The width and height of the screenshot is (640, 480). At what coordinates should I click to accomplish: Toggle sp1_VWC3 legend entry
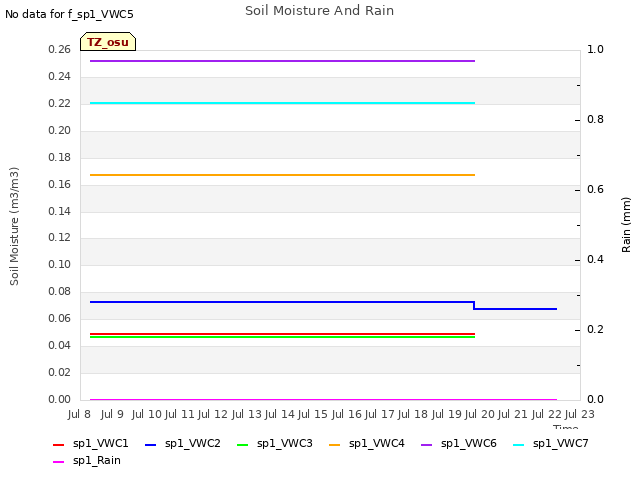tap(274, 444)
